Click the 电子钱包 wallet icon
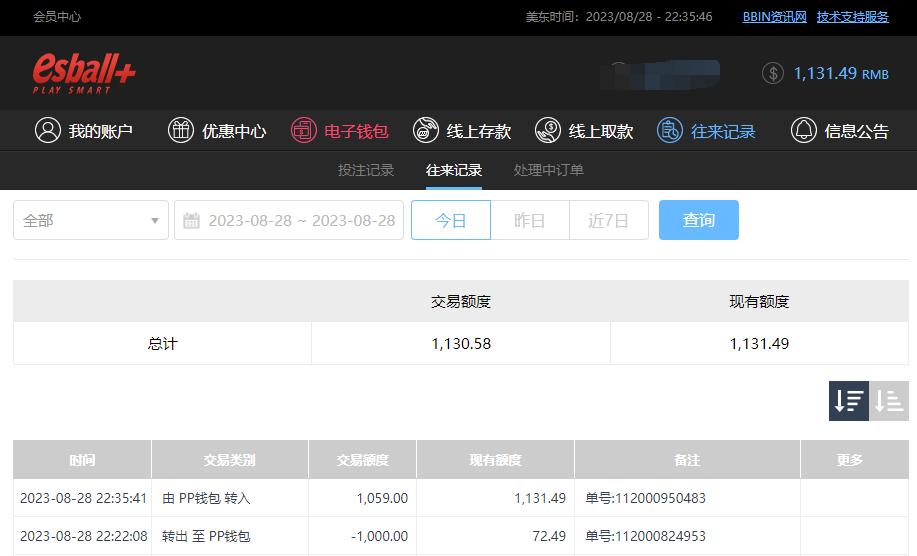917x556 pixels. pos(304,130)
